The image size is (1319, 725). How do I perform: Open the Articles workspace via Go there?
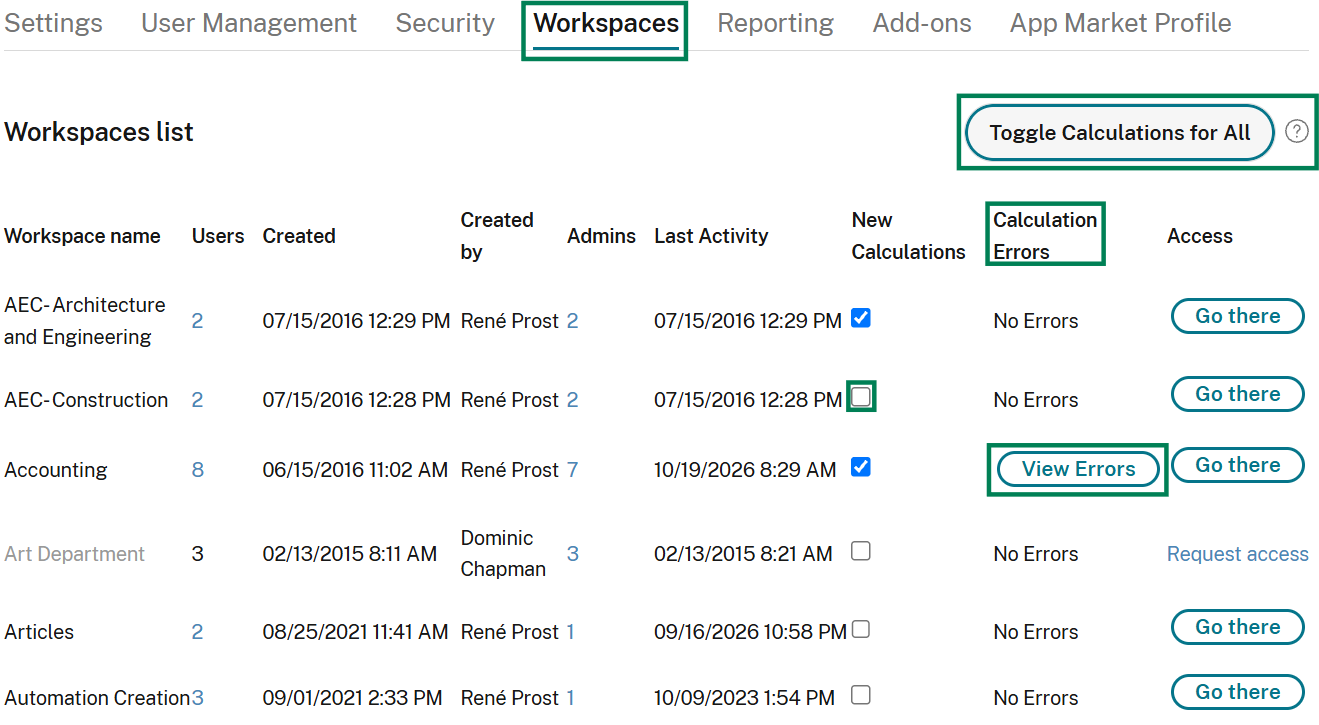[1238, 627]
